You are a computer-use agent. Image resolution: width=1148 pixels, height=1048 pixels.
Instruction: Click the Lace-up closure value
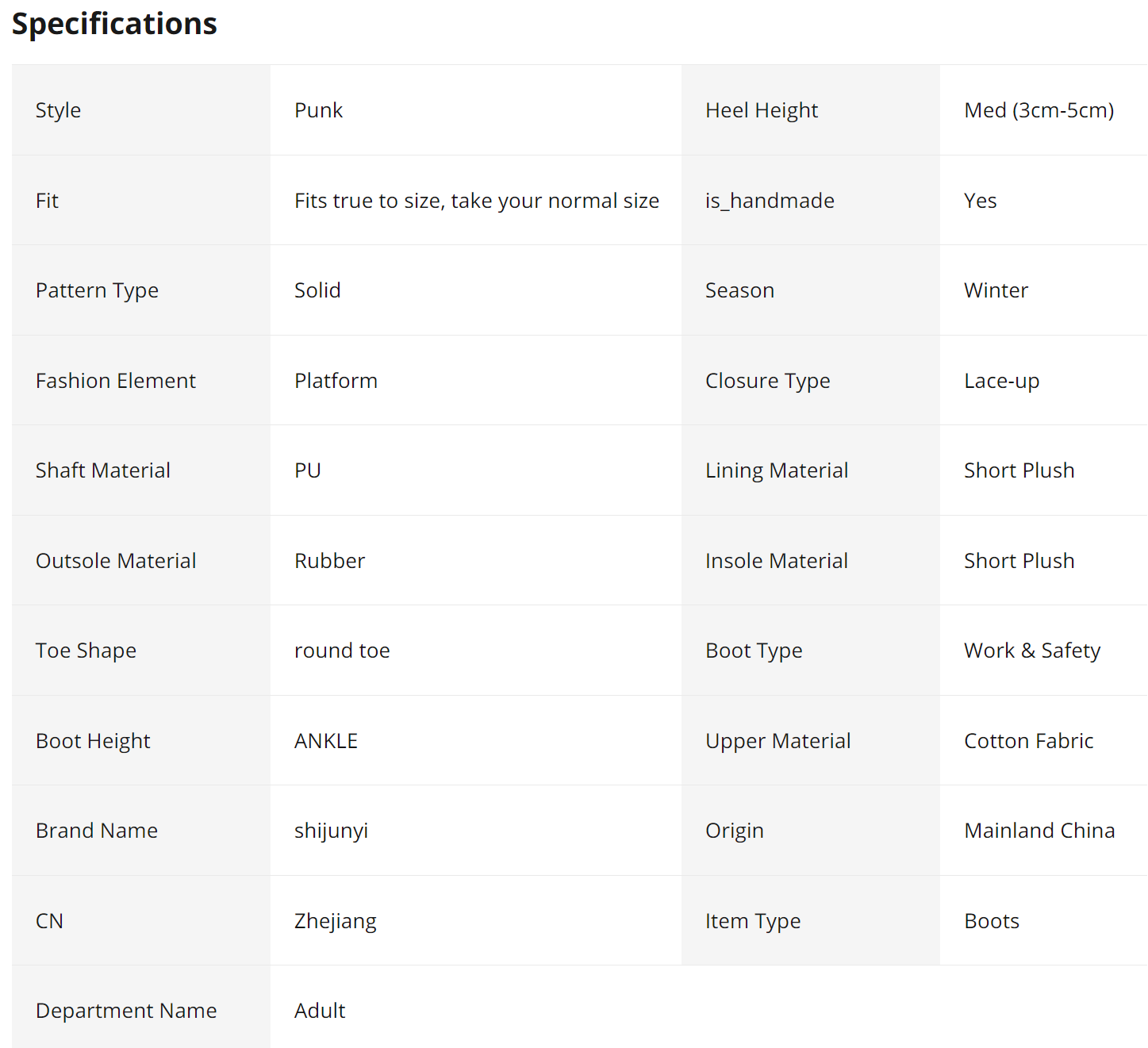[1001, 381]
